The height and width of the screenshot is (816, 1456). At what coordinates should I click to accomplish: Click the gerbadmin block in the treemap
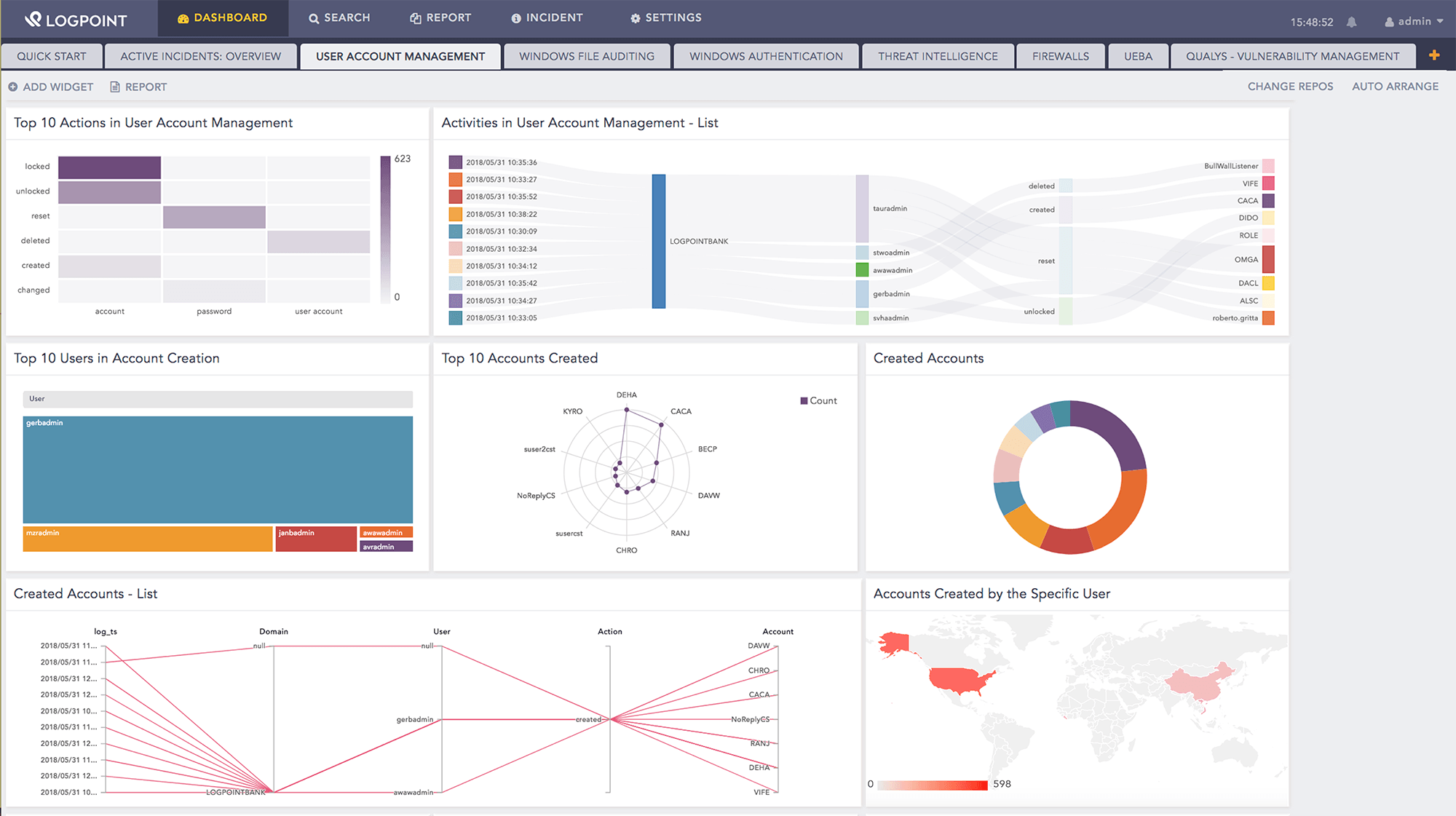click(x=217, y=470)
